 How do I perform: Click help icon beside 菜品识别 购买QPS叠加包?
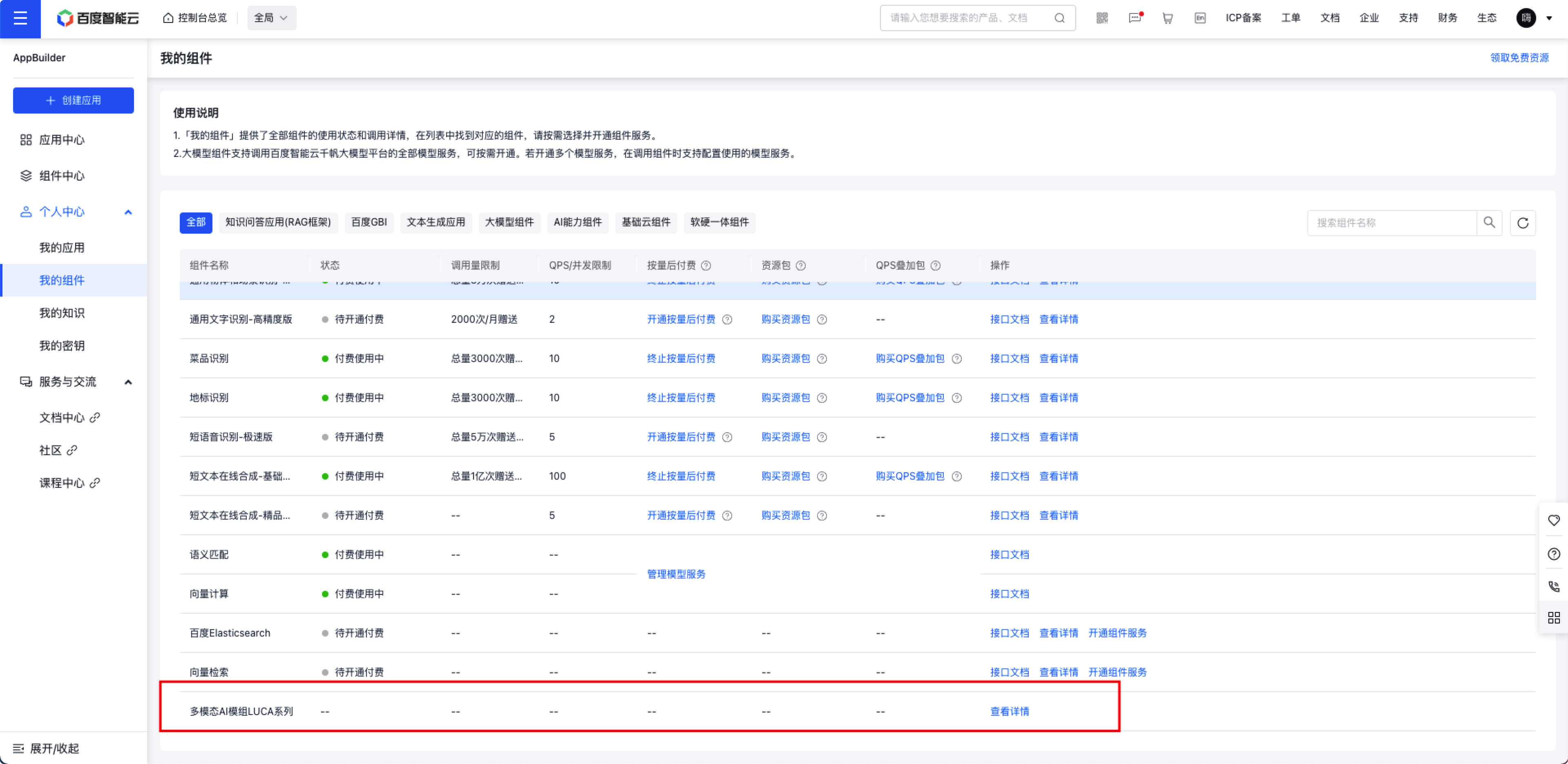957,359
